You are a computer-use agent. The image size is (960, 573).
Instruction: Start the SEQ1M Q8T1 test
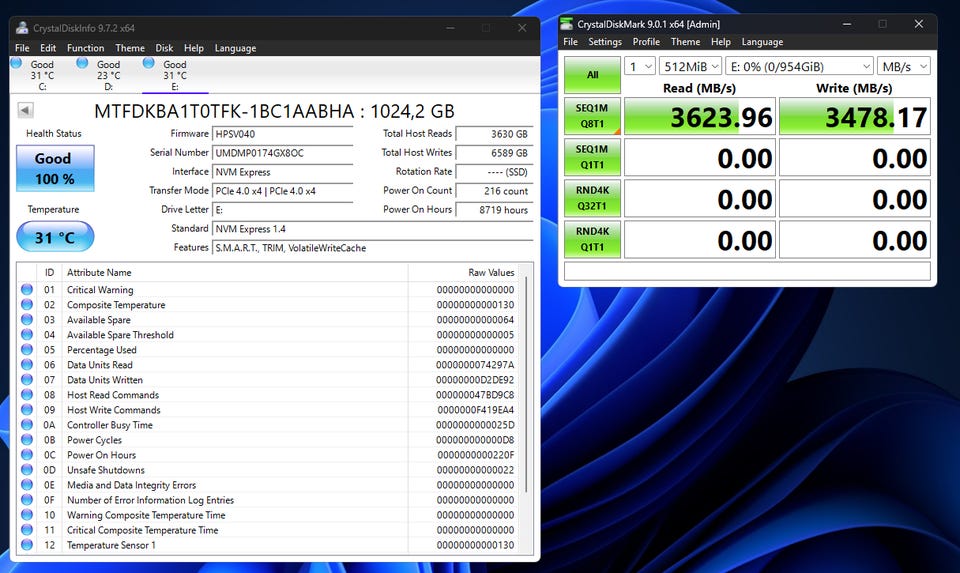[592, 116]
